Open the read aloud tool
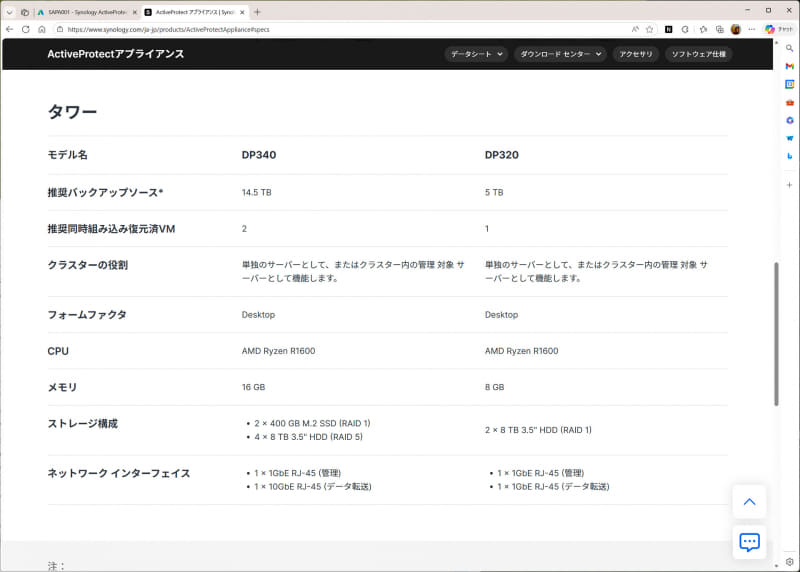The height and width of the screenshot is (572, 800). tap(635, 30)
